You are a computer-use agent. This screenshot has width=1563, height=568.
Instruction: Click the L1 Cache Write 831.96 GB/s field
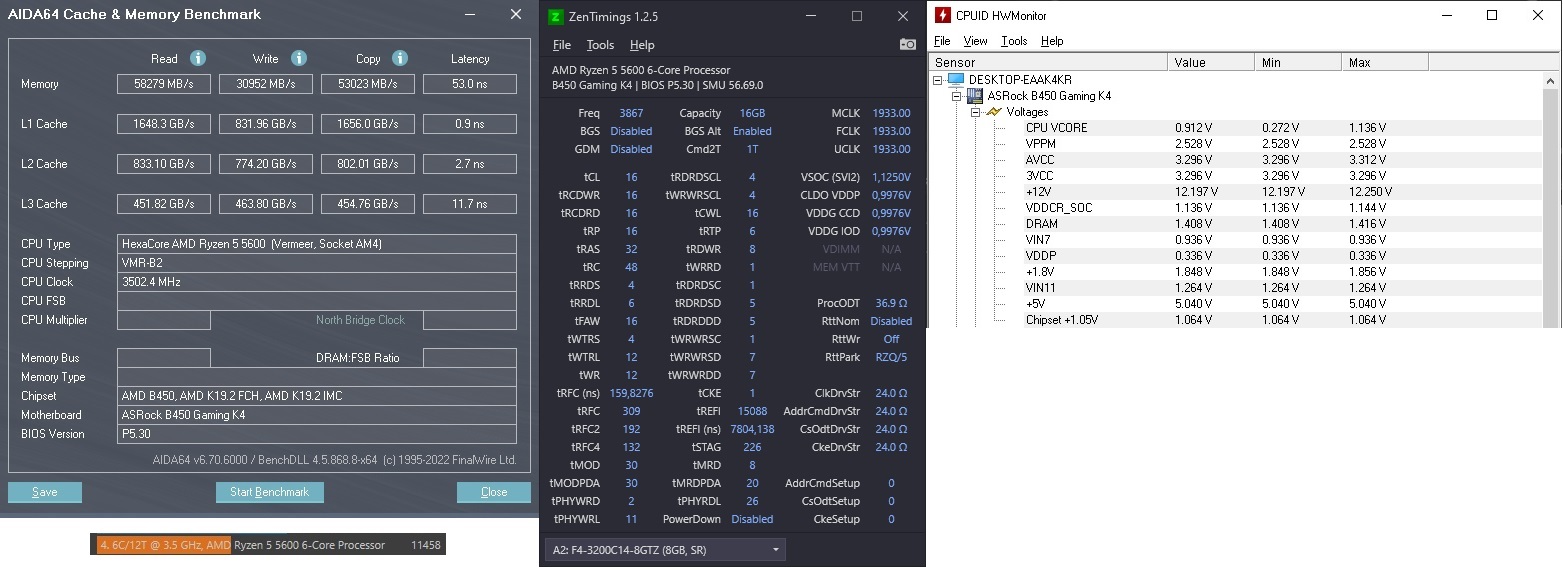[x=266, y=124]
